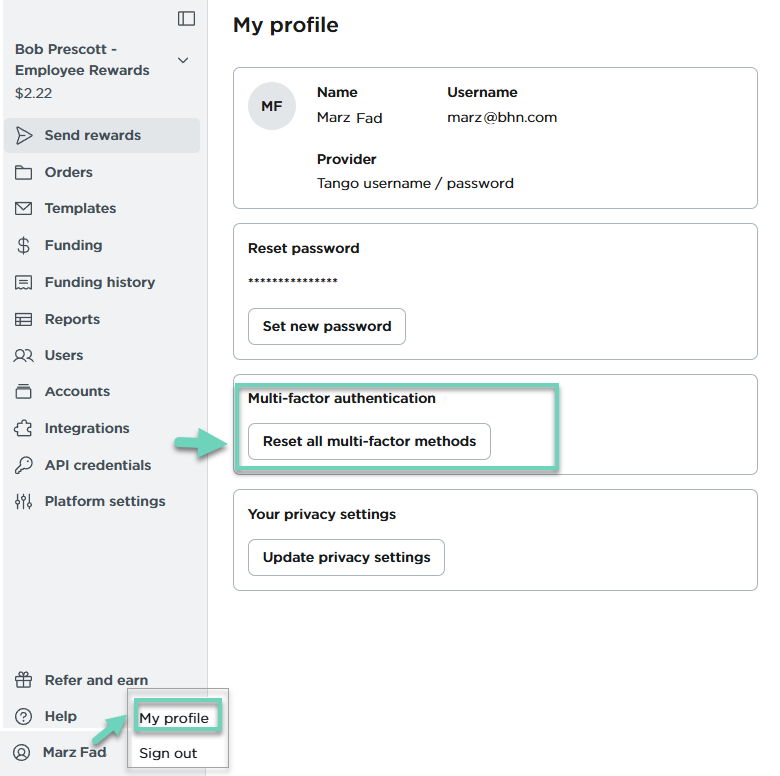Click the Funding dollar sign icon
780x776 pixels.
click(x=23, y=245)
